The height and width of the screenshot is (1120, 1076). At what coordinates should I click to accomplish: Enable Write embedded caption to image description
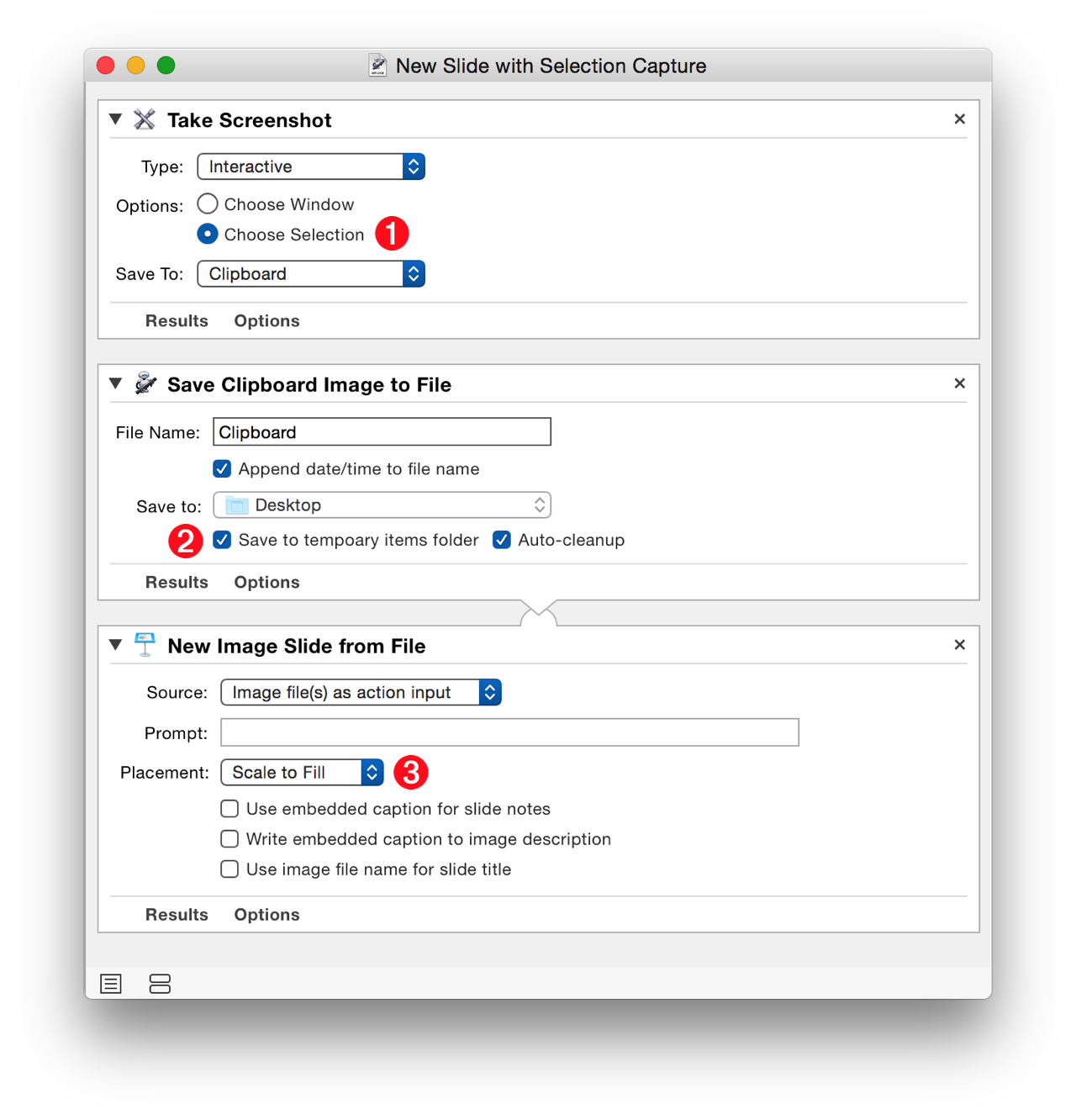[229, 839]
